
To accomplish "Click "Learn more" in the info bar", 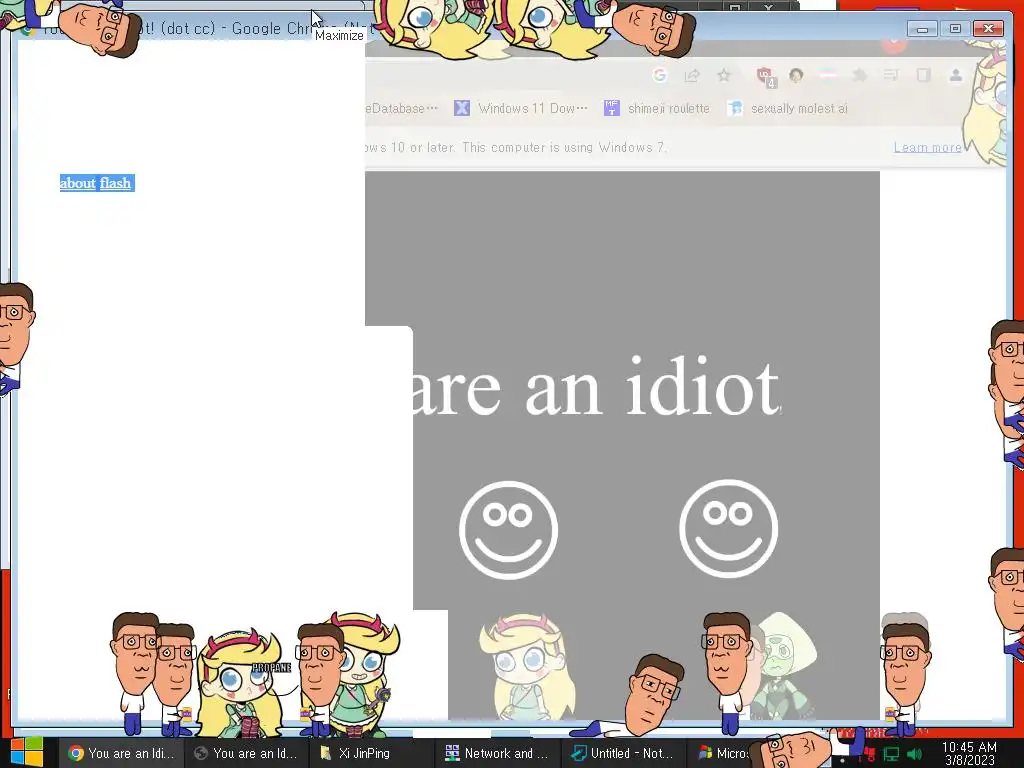I will (x=927, y=148).
